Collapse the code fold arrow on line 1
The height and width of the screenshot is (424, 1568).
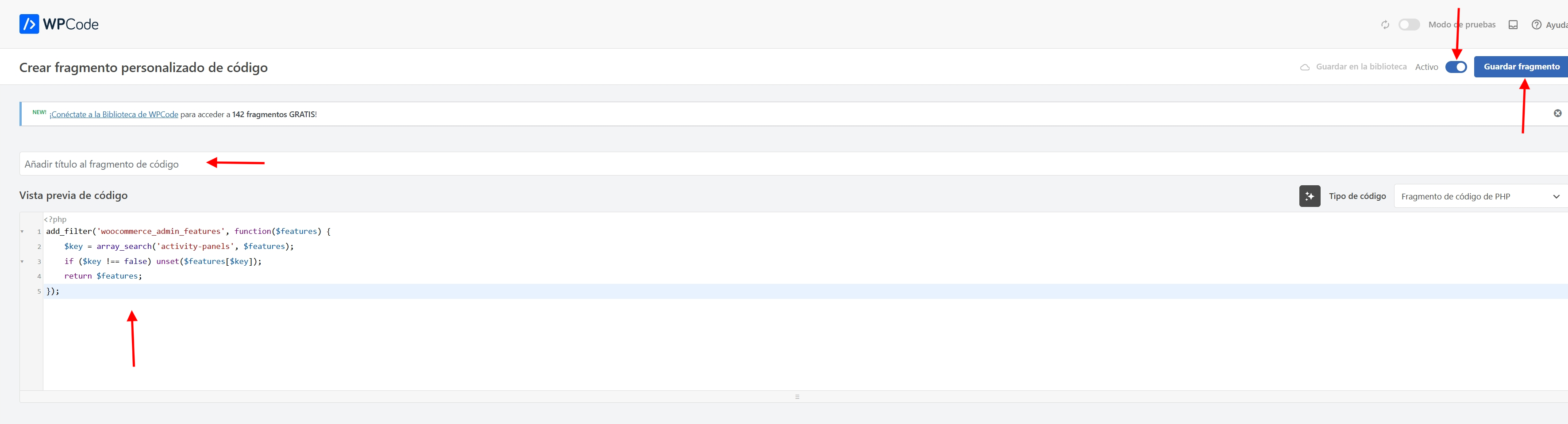[x=23, y=232]
